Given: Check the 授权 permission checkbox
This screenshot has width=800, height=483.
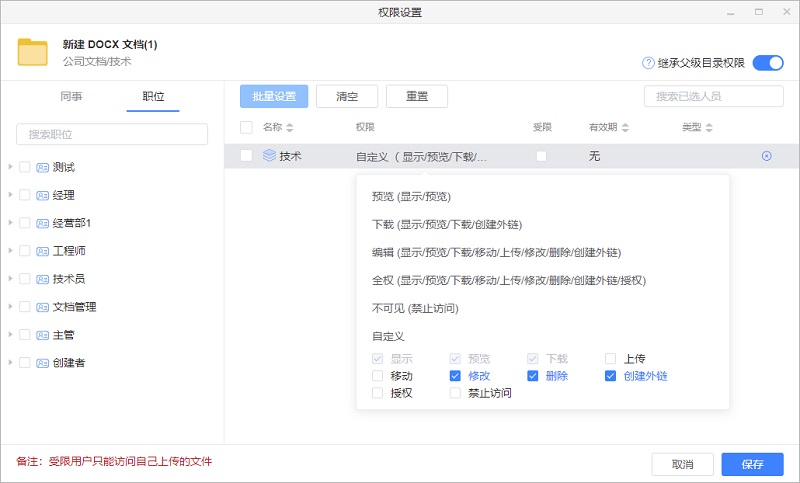Looking at the screenshot, I should [x=378, y=393].
